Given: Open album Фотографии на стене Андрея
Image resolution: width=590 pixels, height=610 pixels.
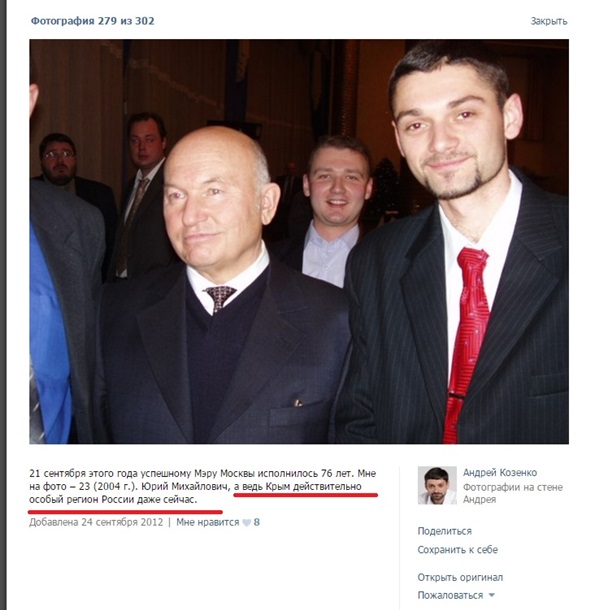Looking at the screenshot, I should pos(513,493).
